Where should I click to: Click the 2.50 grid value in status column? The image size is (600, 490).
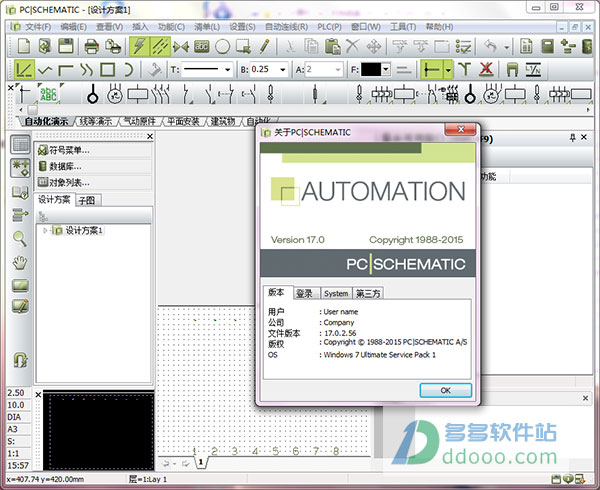point(16,393)
